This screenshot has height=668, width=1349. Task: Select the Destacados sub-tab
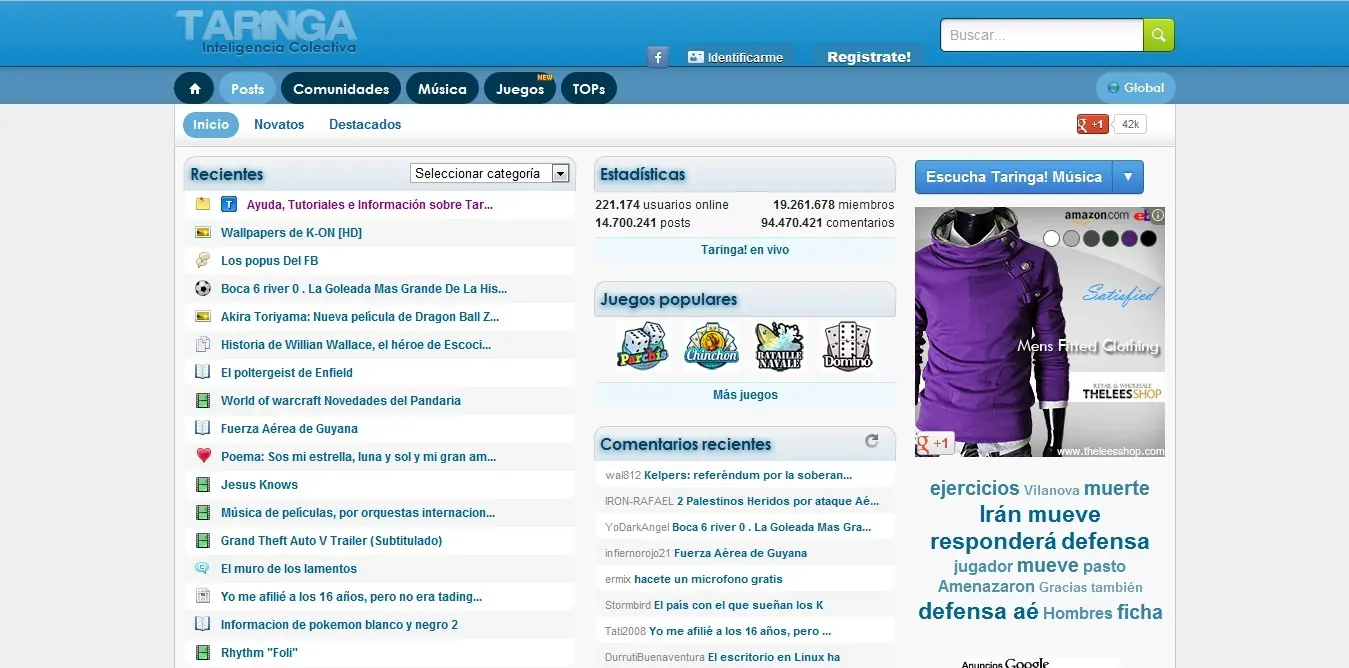[365, 124]
